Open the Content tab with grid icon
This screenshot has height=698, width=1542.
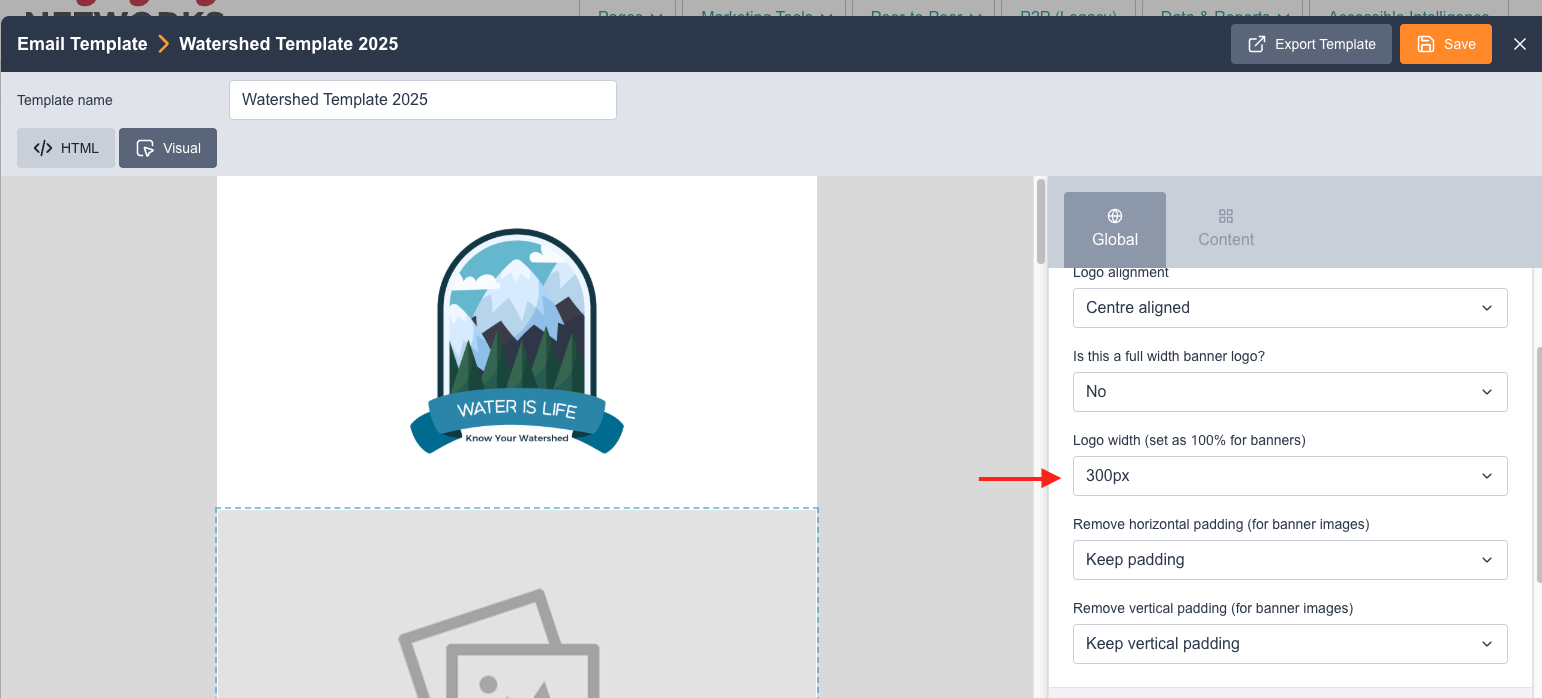[1225, 228]
